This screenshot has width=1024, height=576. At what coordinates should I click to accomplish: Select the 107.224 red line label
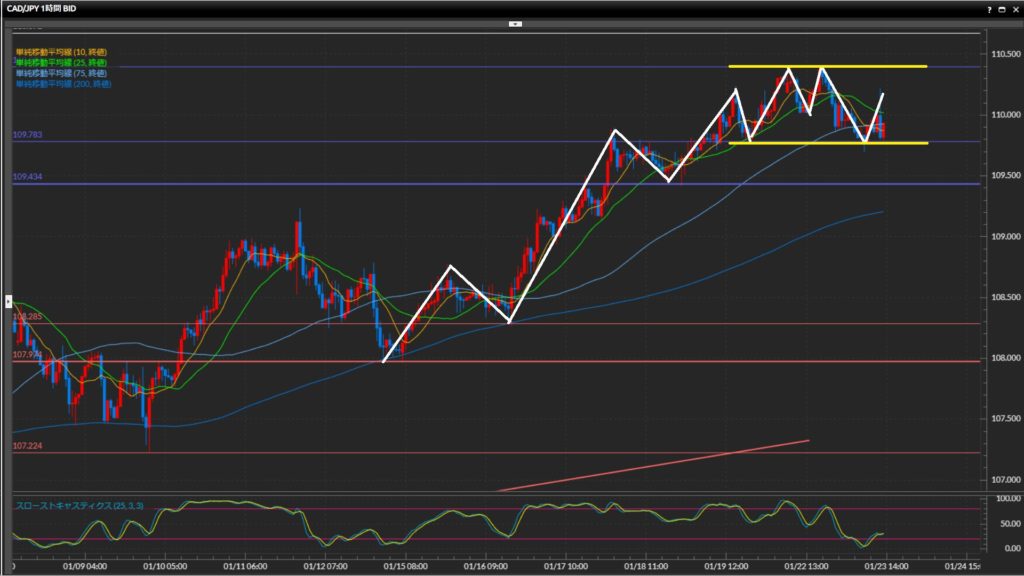pos(27,446)
